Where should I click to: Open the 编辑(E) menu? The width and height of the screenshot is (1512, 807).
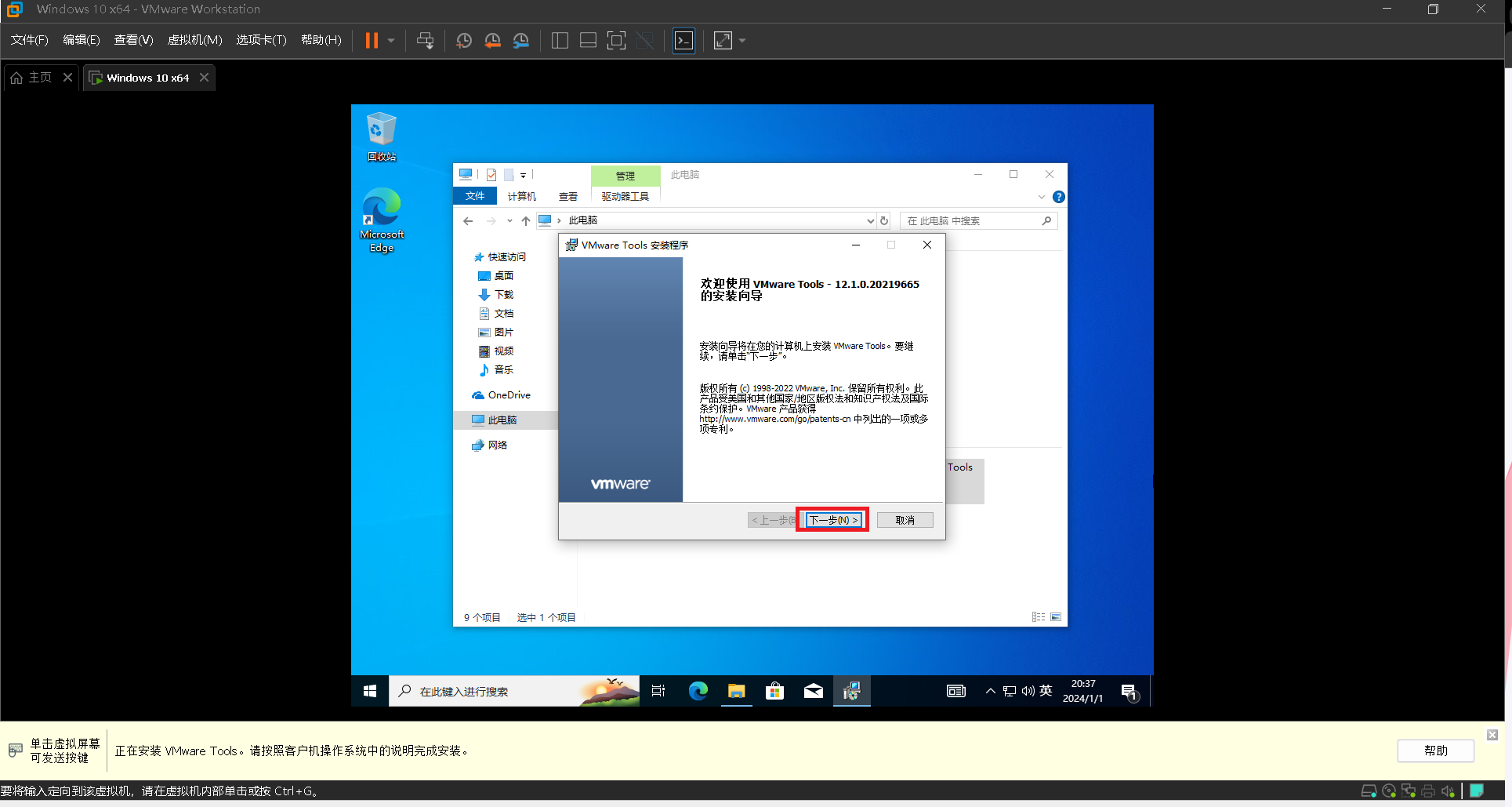82,40
